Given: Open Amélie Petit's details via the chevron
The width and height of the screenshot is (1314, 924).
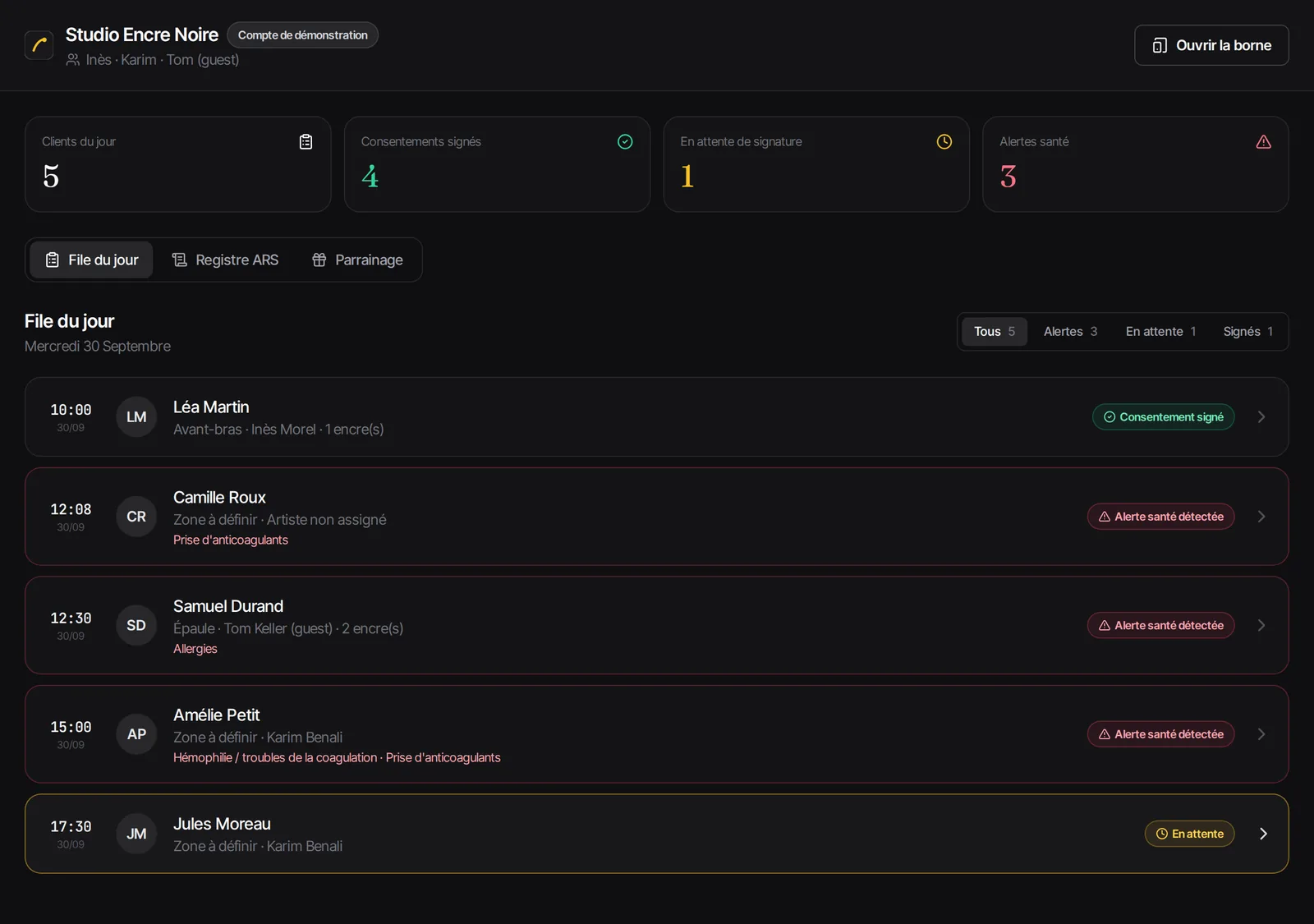Looking at the screenshot, I should (x=1261, y=734).
